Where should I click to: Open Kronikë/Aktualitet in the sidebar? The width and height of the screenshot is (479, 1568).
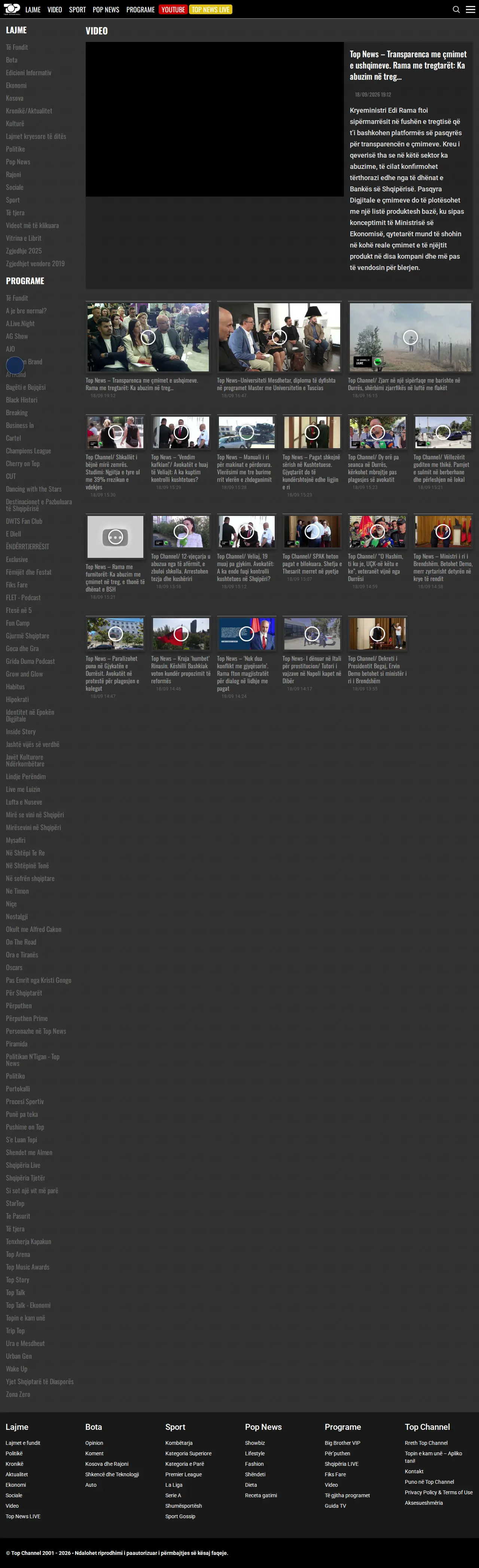pyautogui.click(x=29, y=111)
